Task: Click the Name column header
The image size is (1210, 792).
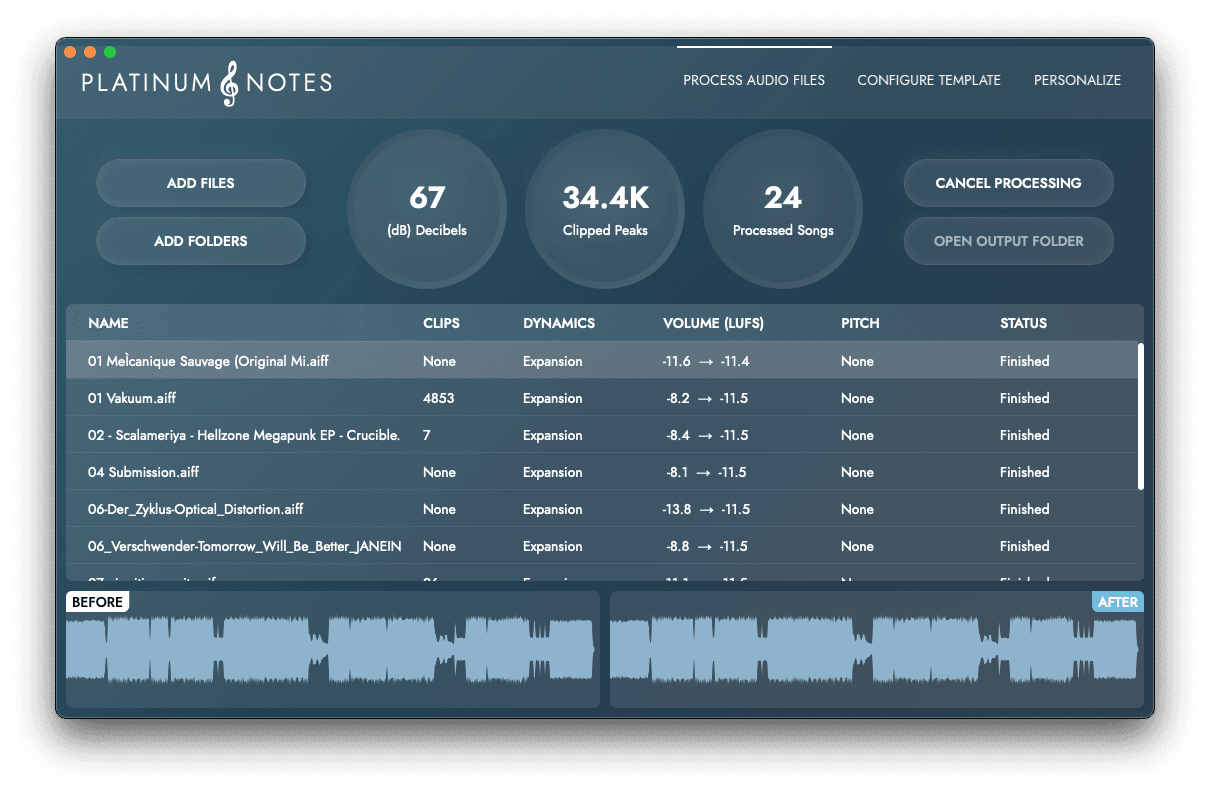Action: pos(108,323)
